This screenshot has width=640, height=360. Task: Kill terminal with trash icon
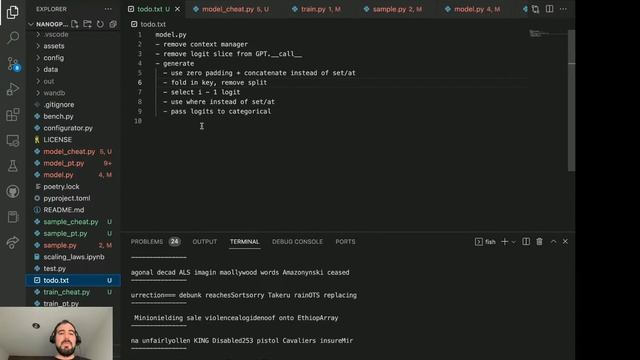click(540, 242)
